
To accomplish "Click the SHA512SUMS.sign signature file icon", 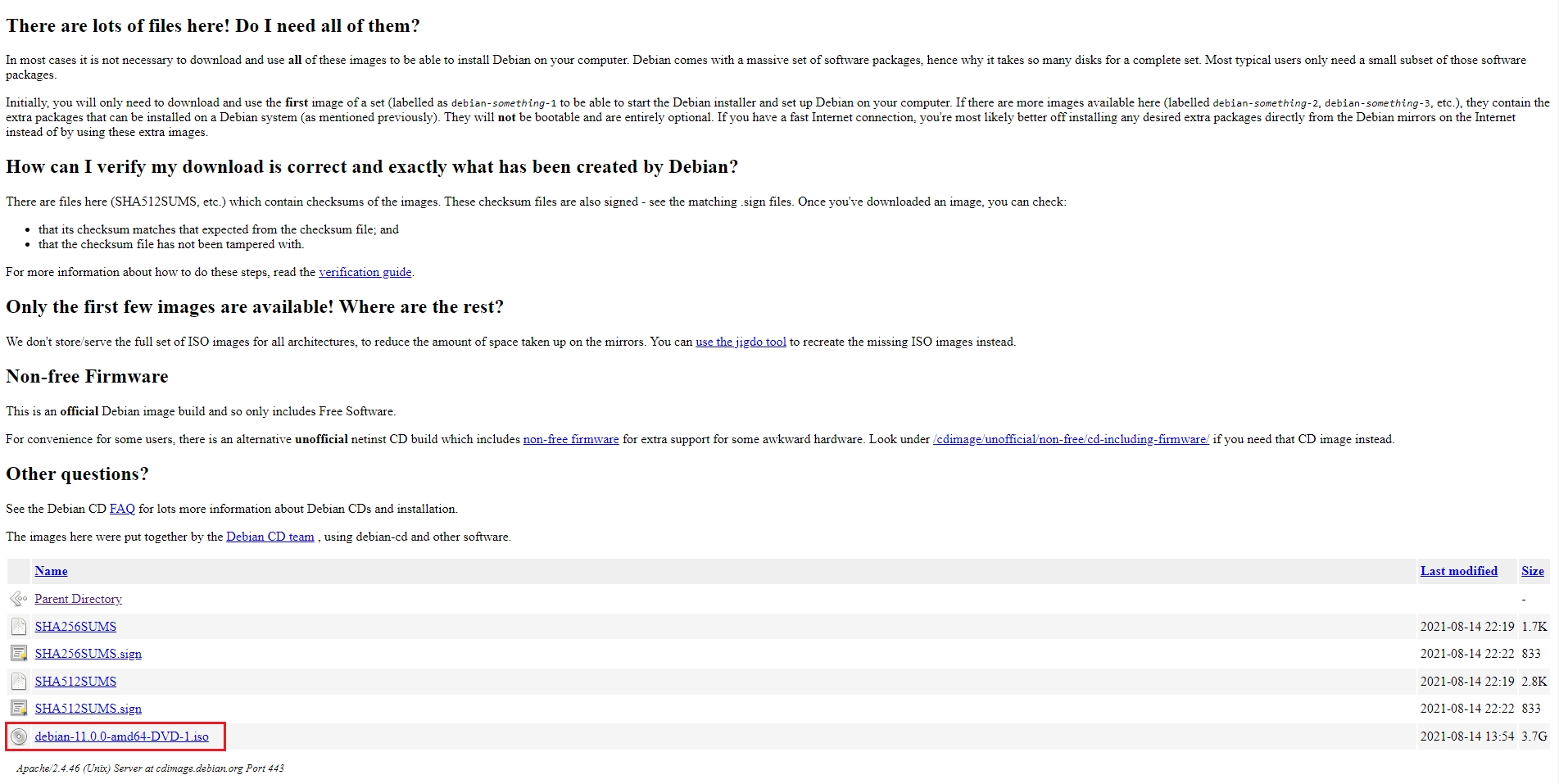I will (18, 709).
